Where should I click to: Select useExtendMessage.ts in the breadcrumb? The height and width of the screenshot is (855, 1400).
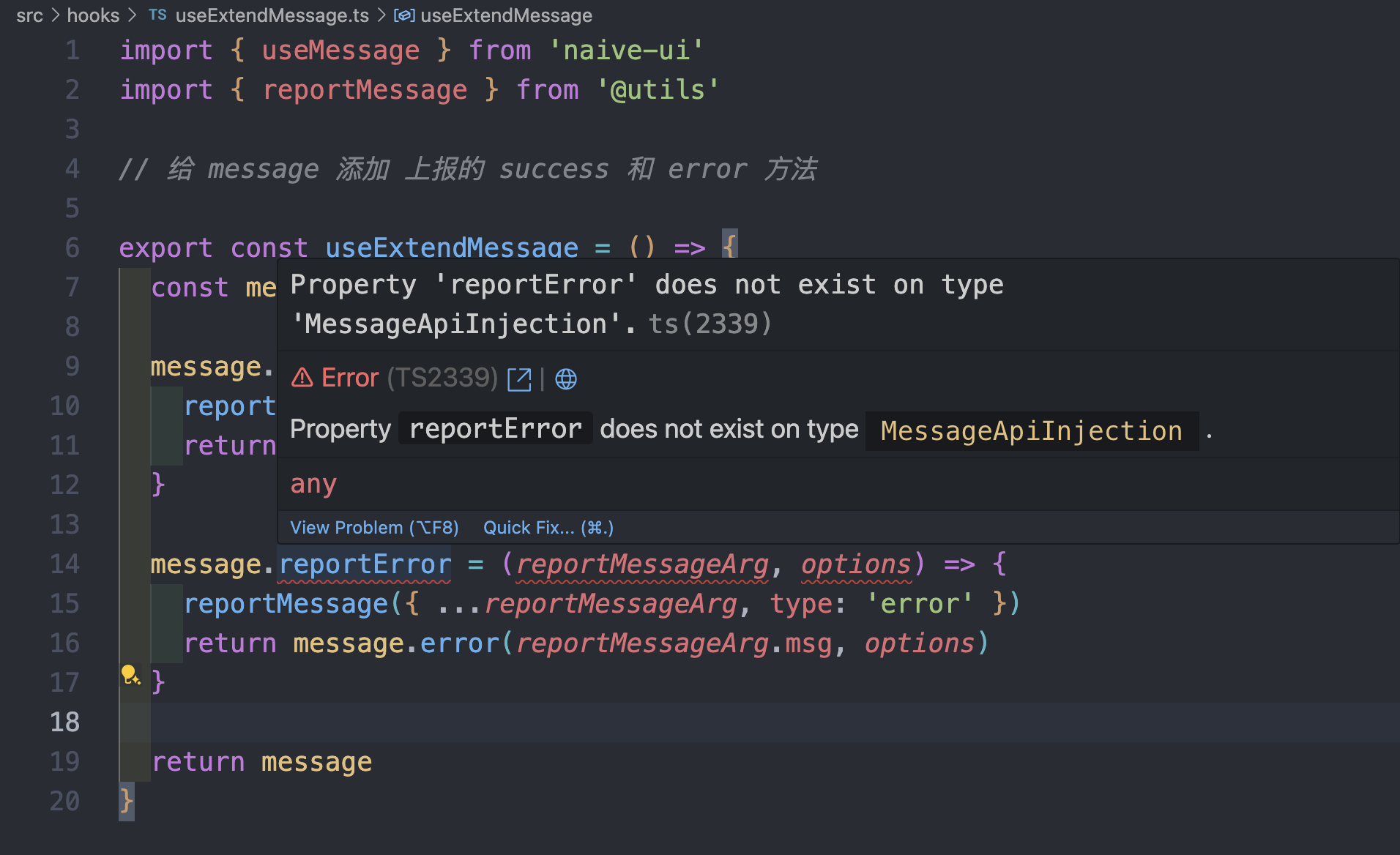(272, 15)
